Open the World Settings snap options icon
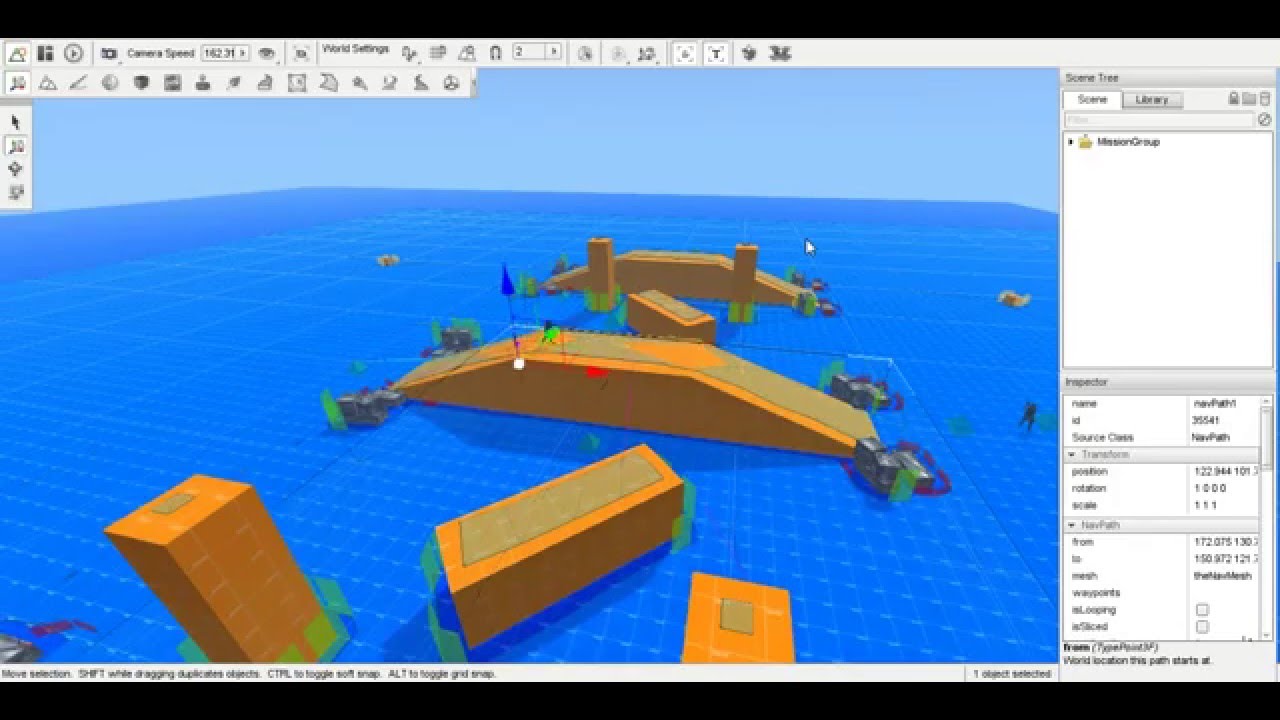The width and height of the screenshot is (1280, 720). click(x=409, y=53)
